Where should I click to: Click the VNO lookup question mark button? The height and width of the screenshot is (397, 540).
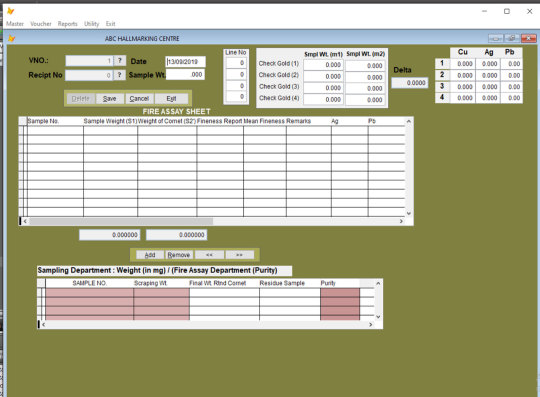tap(120, 61)
